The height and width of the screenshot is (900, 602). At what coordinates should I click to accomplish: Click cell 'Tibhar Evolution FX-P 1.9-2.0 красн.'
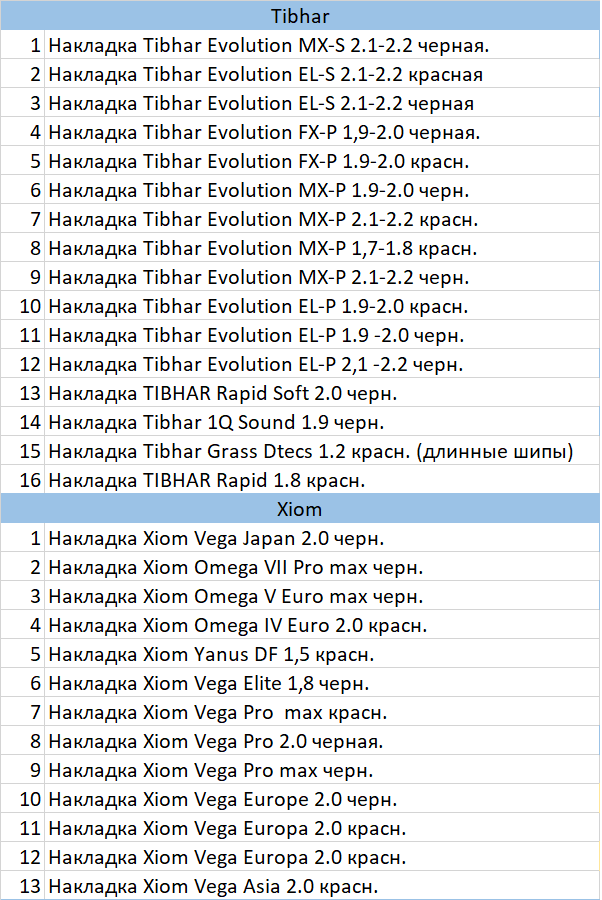tap(322, 161)
